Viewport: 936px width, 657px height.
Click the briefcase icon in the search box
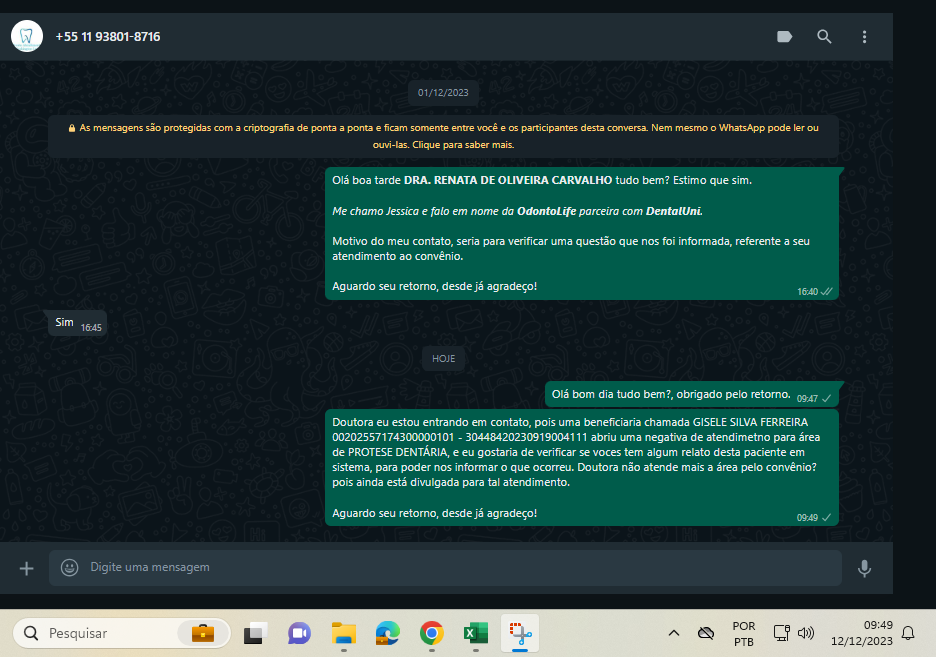203,633
